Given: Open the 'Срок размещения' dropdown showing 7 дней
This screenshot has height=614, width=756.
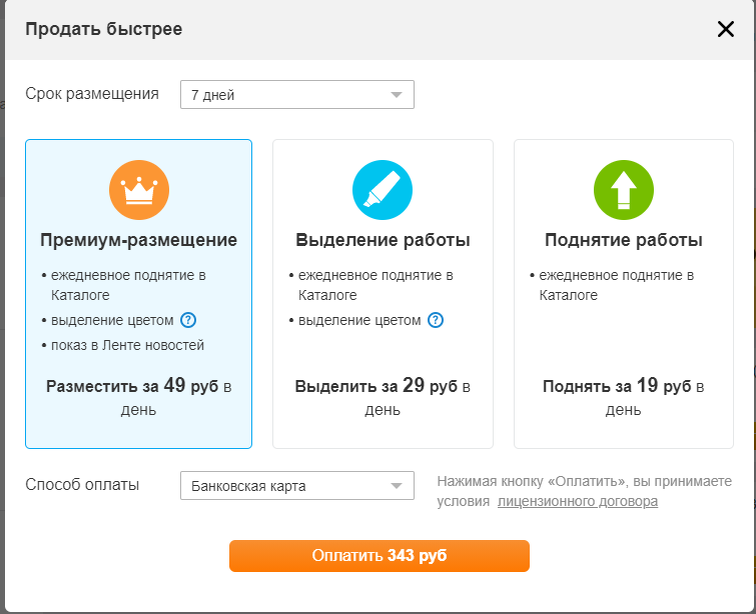Looking at the screenshot, I should click(297, 95).
